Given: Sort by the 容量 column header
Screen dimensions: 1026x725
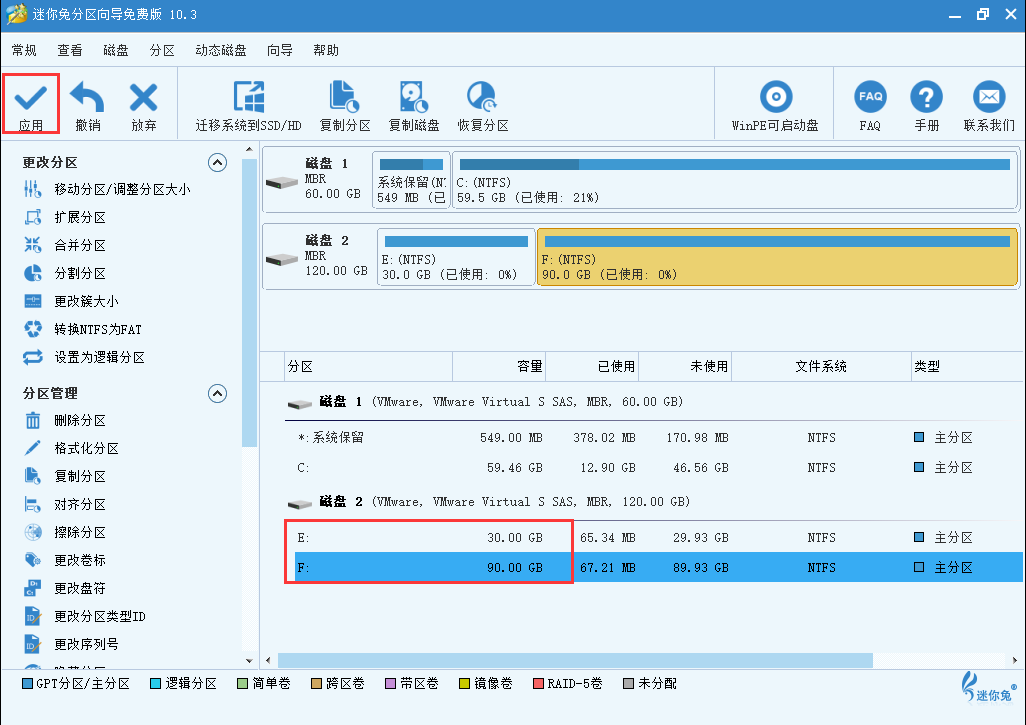Looking at the screenshot, I should point(499,366).
